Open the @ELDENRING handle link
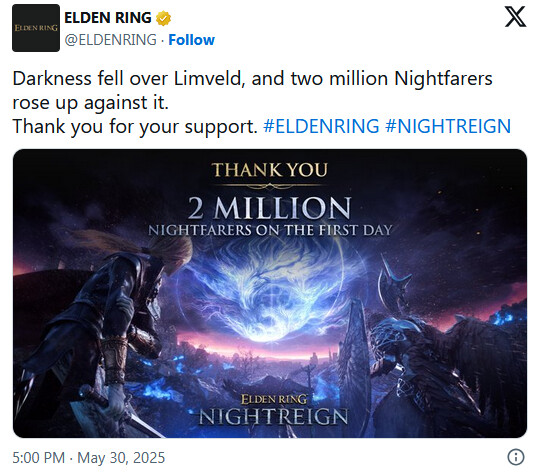 pyautogui.click(x=111, y=40)
